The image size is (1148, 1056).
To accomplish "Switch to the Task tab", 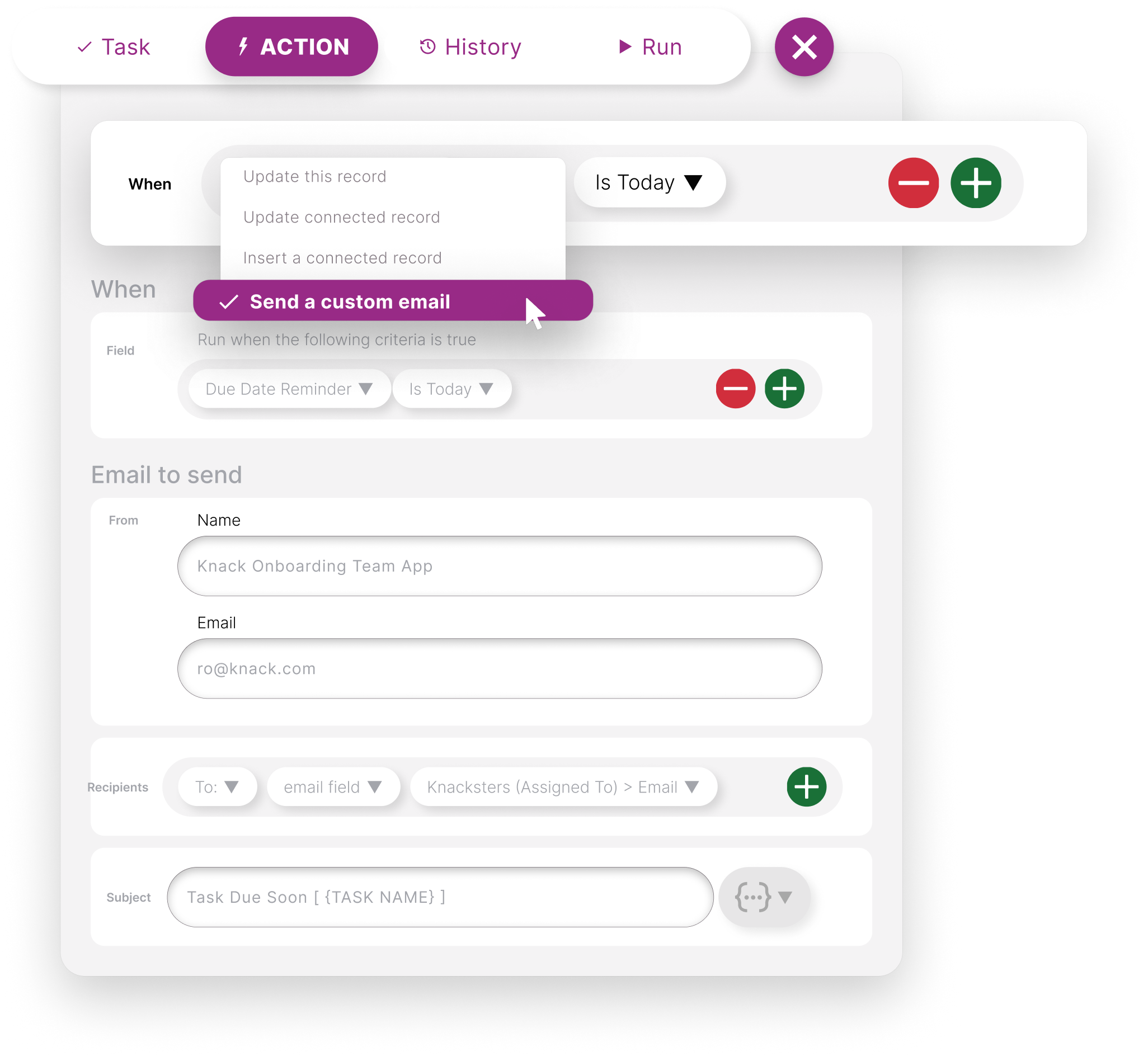I will coord(113,46).
